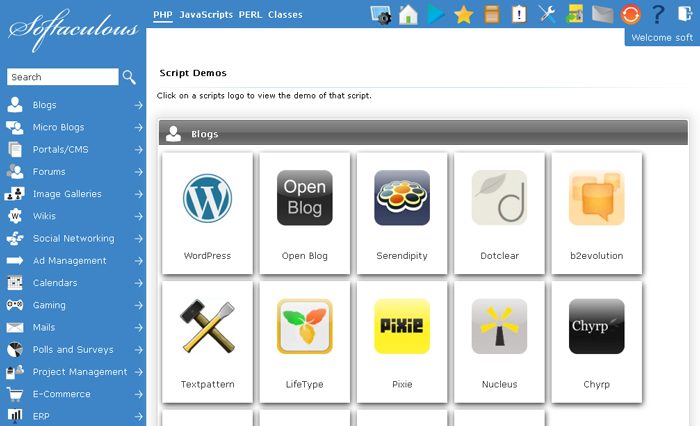
Task: Open the Ad Management category label
Action: click(x=69, y=261)
